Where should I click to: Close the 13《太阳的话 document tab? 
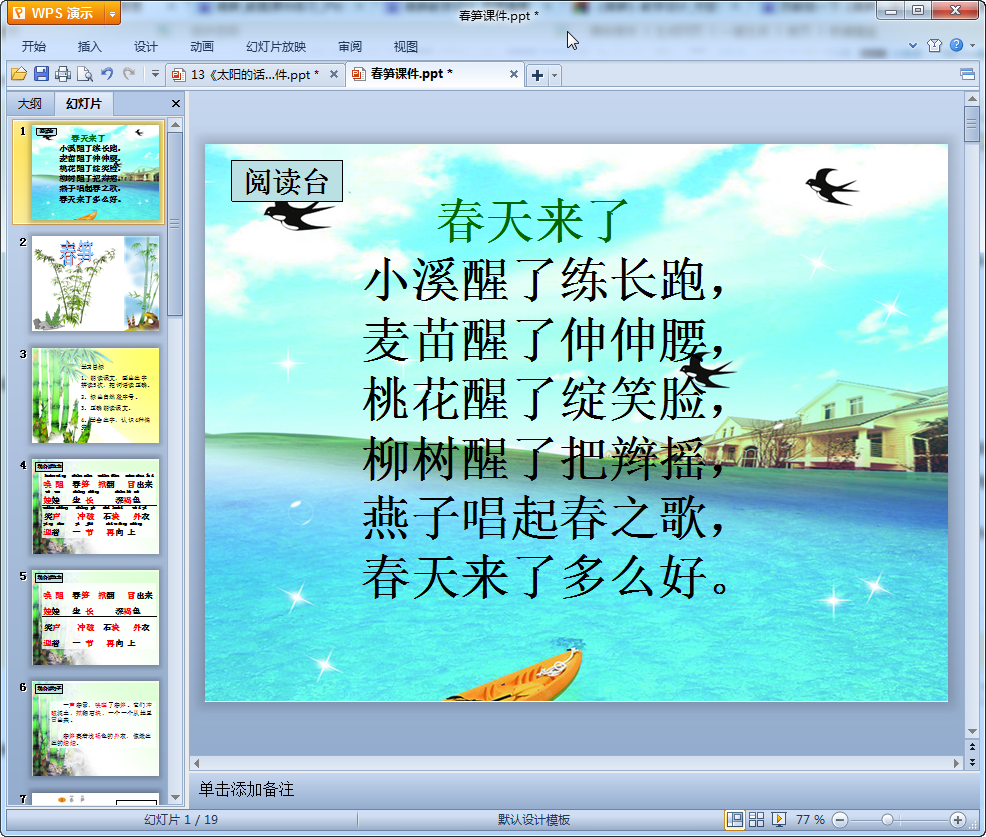pos(334,74)
